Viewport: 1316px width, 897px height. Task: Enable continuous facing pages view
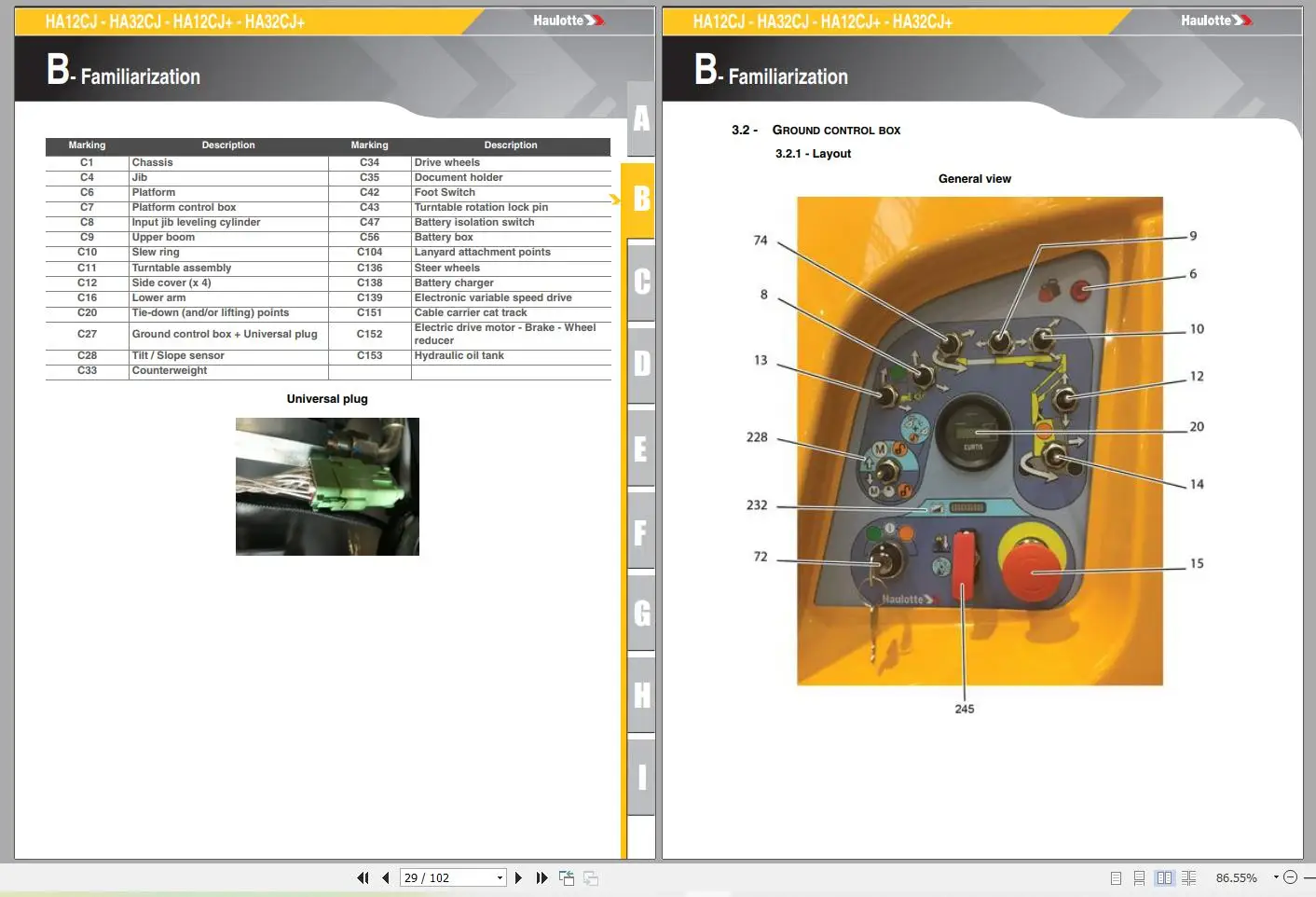(x=1188, y=877)
